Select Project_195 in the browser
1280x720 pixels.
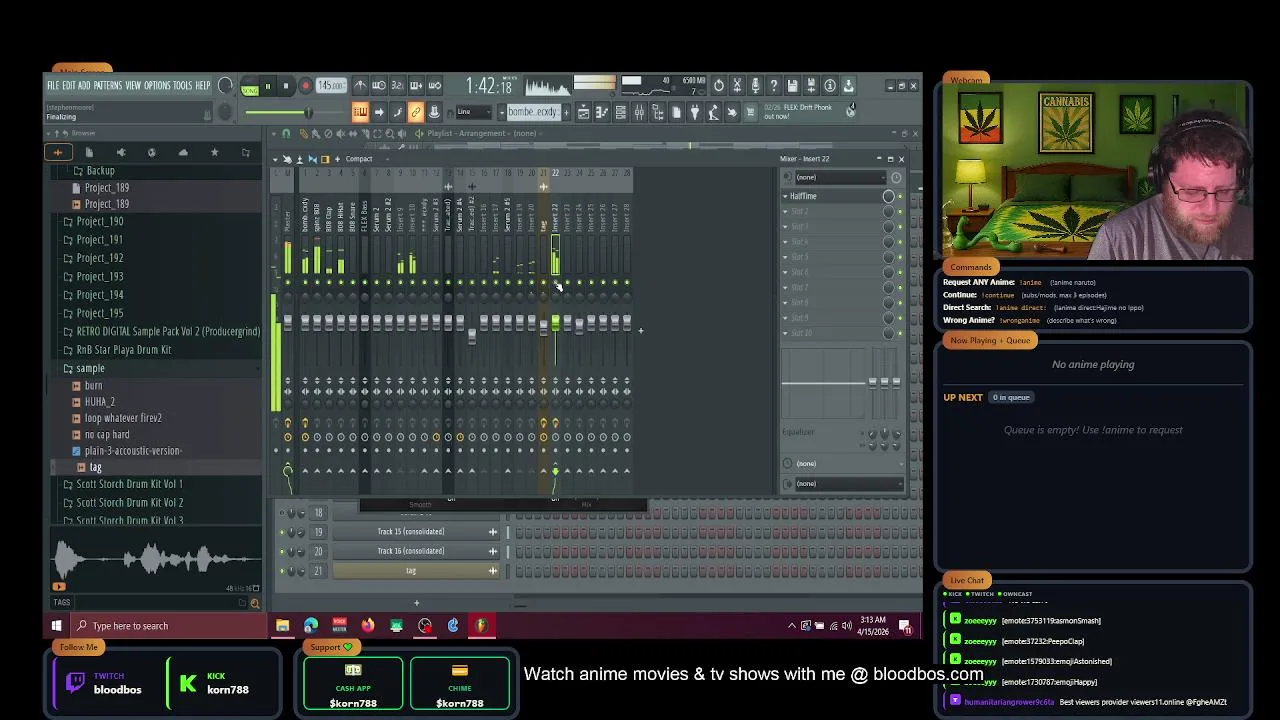pyautogui.click(x=100, y=313)
